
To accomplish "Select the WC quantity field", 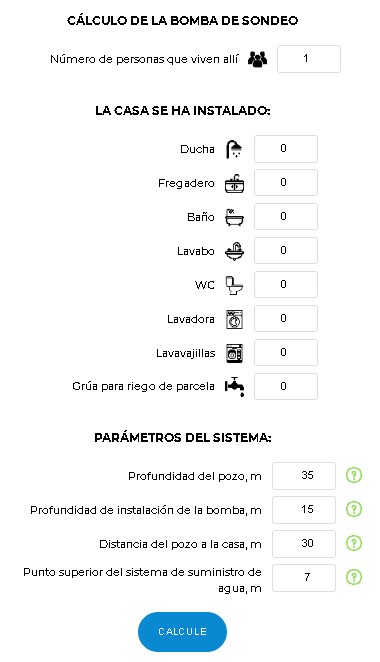I will 286,285.
